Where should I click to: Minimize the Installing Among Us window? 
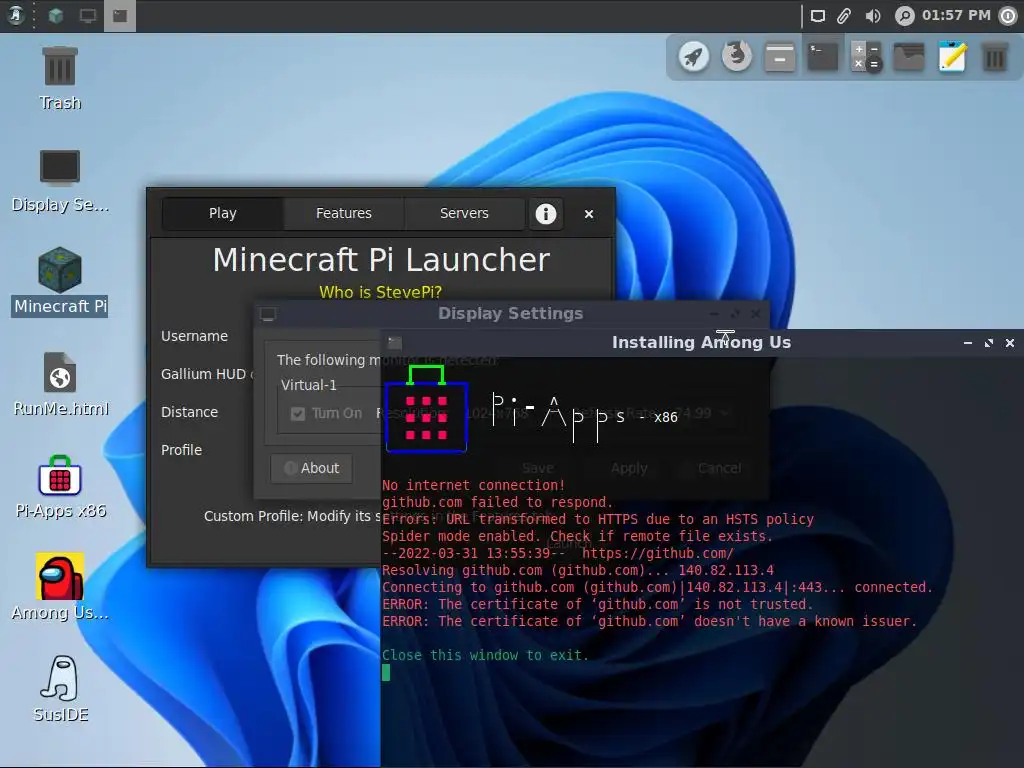[968, 343]
